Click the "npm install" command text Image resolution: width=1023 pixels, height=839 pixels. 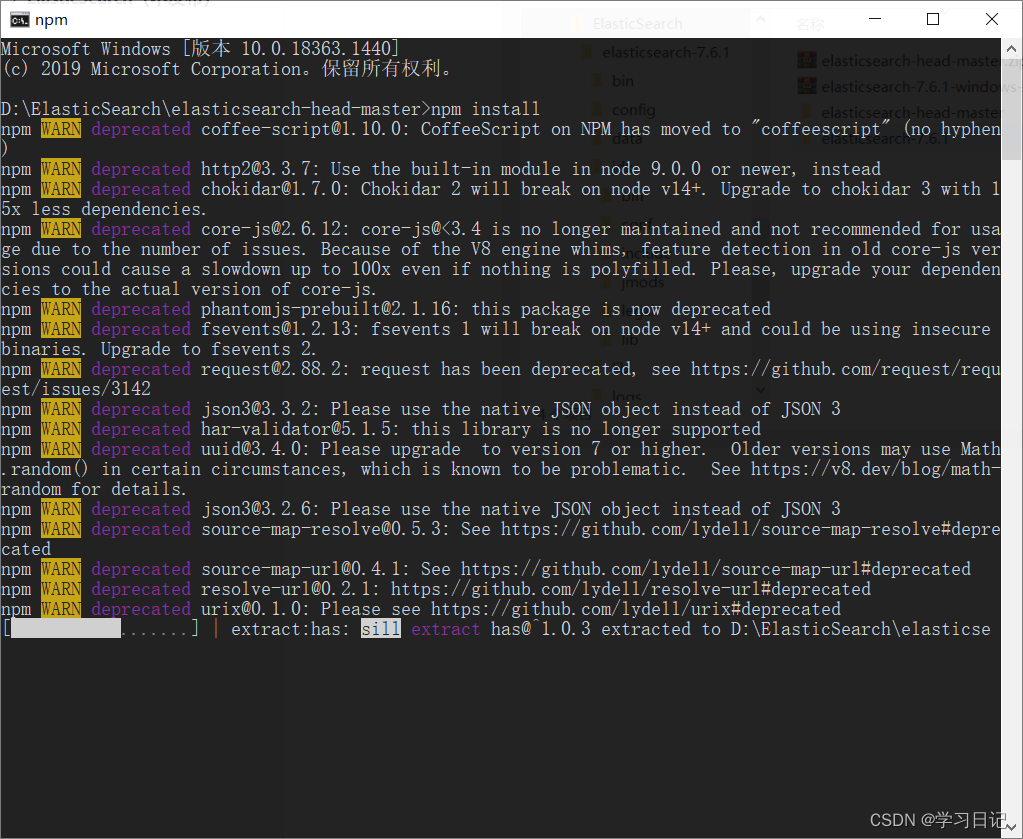point(485,109)
